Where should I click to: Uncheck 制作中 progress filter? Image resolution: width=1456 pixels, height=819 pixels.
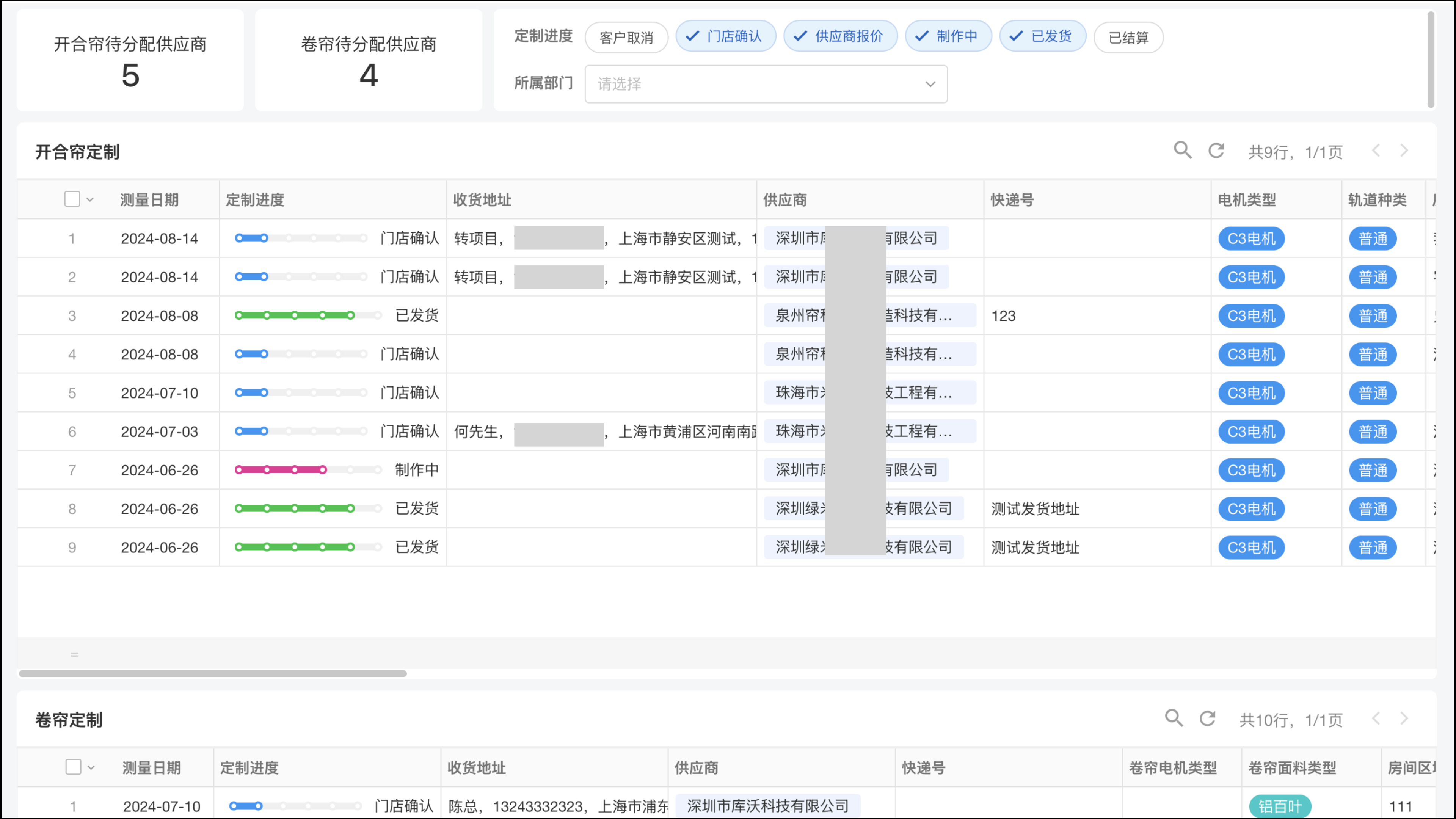coord(948,36)
